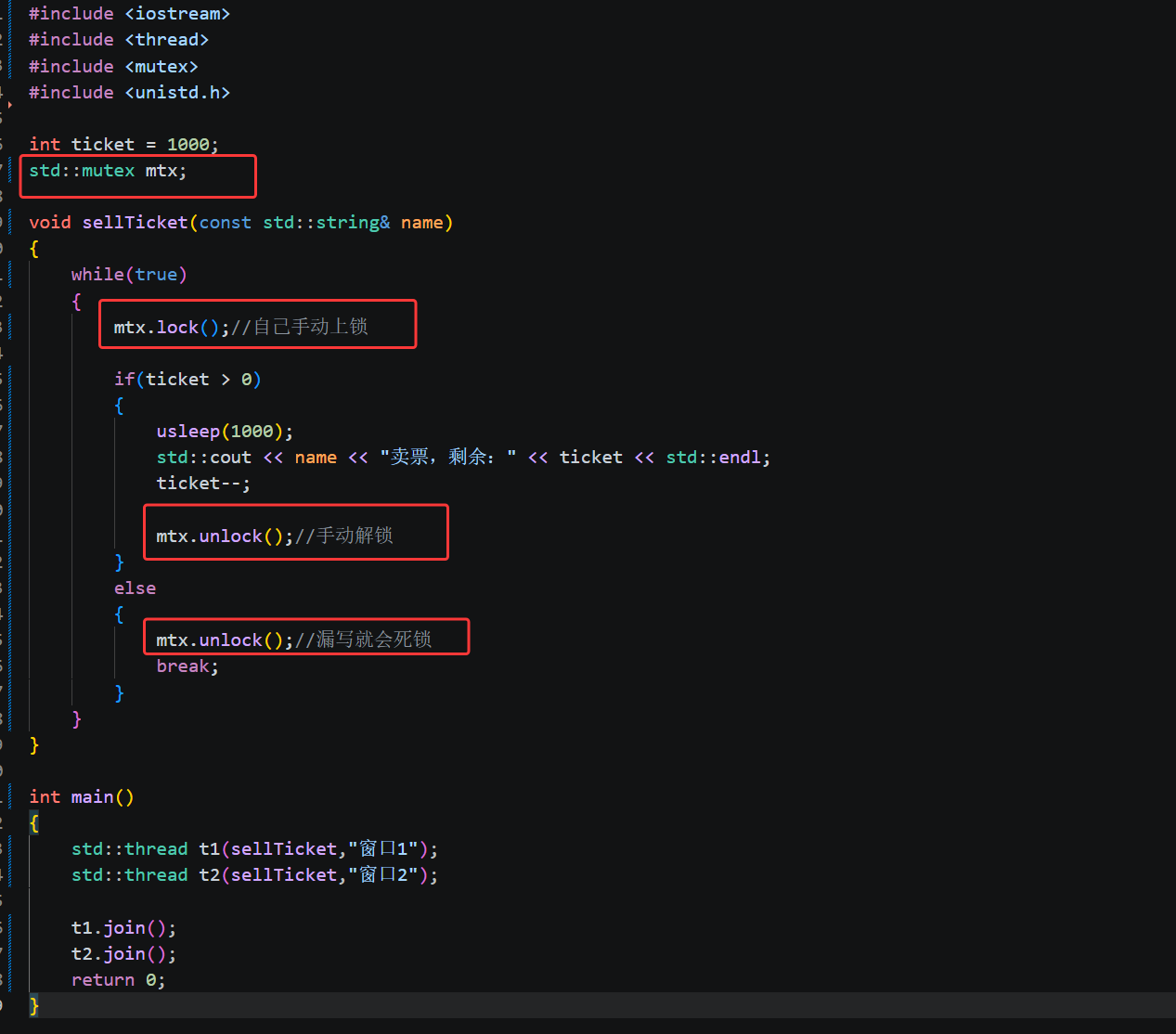Click the std::cout output line
Screen dimensions: 1176x1034
tap(463, 458)
